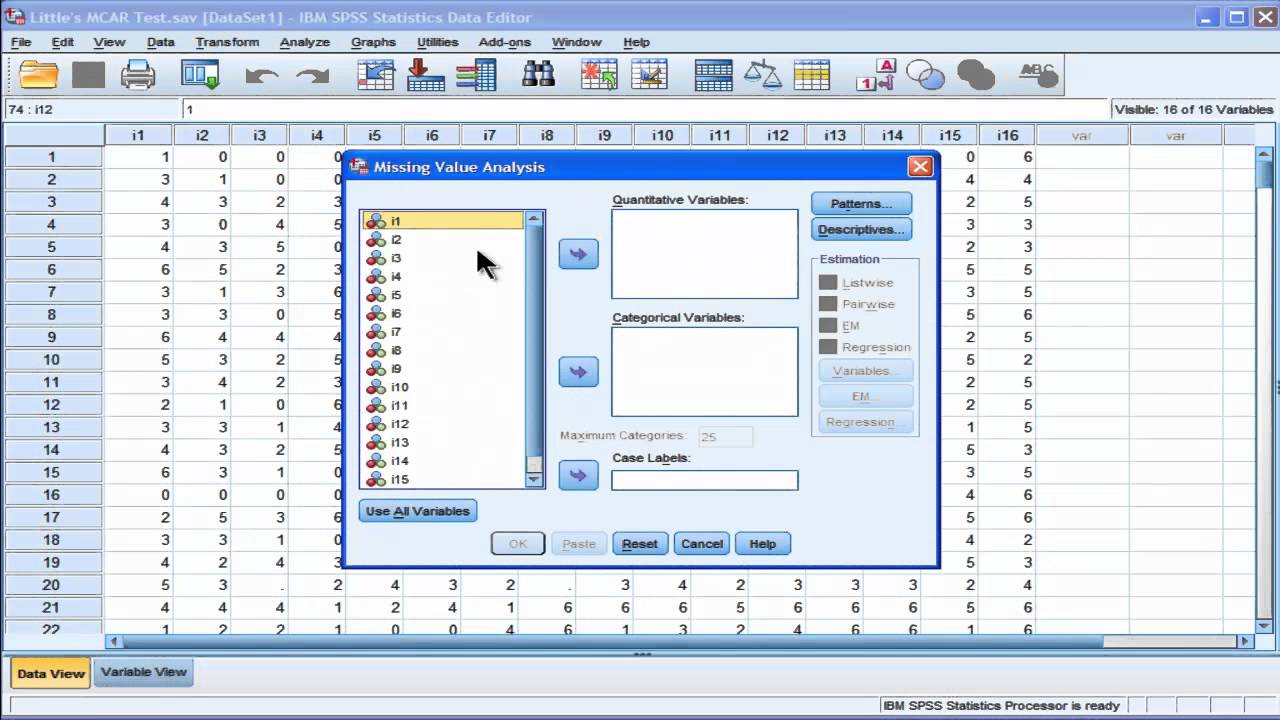Move variable to Quantitative Variables arrow
1280x720 pixels.
578,254
